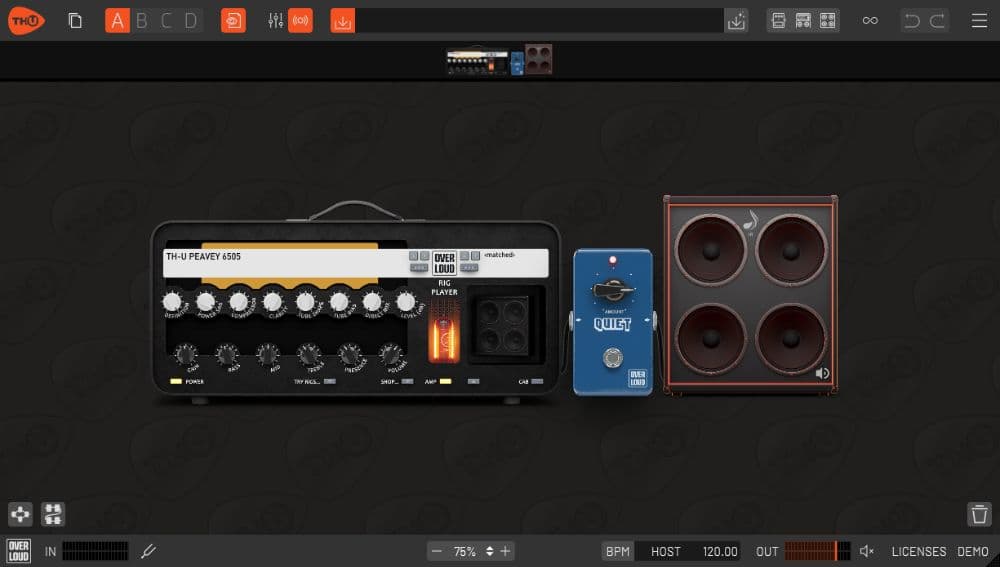Click the Overloud logo in status bar
Viewport: 1000px width, 567px height.
coord(18,551)
